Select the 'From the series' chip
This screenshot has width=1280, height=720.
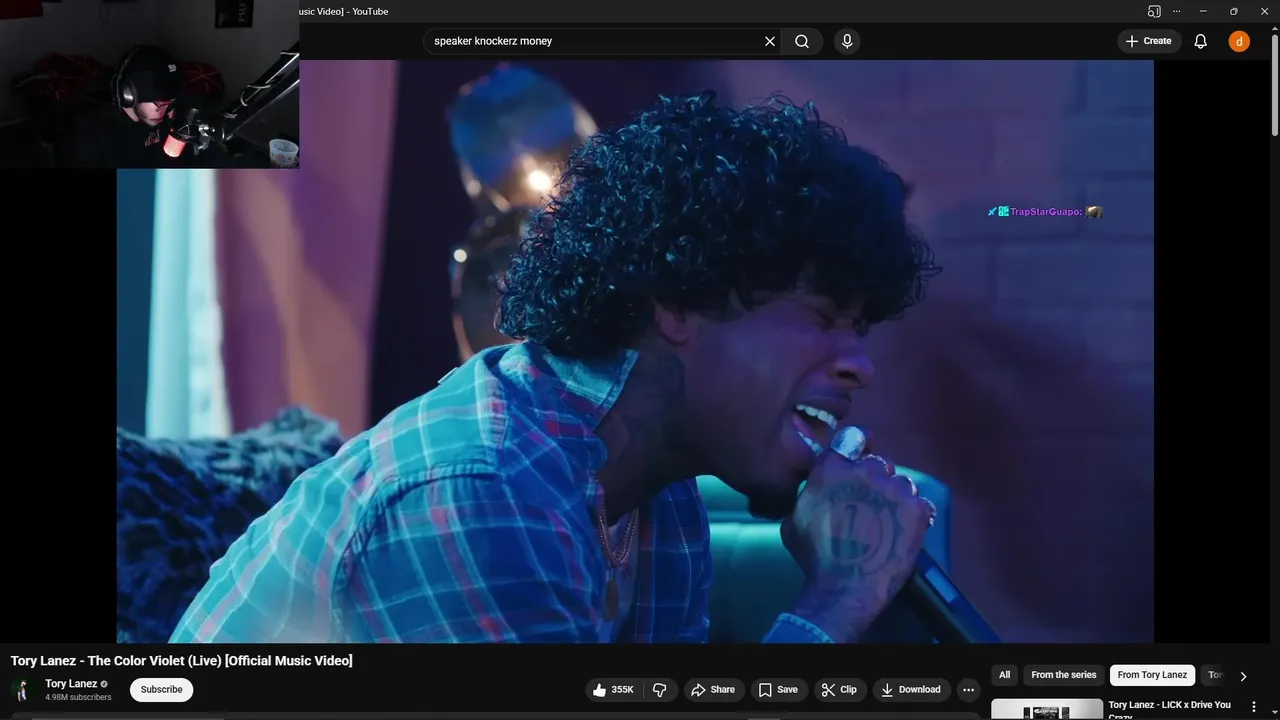pyautogui.click(x=1064, y=675)
